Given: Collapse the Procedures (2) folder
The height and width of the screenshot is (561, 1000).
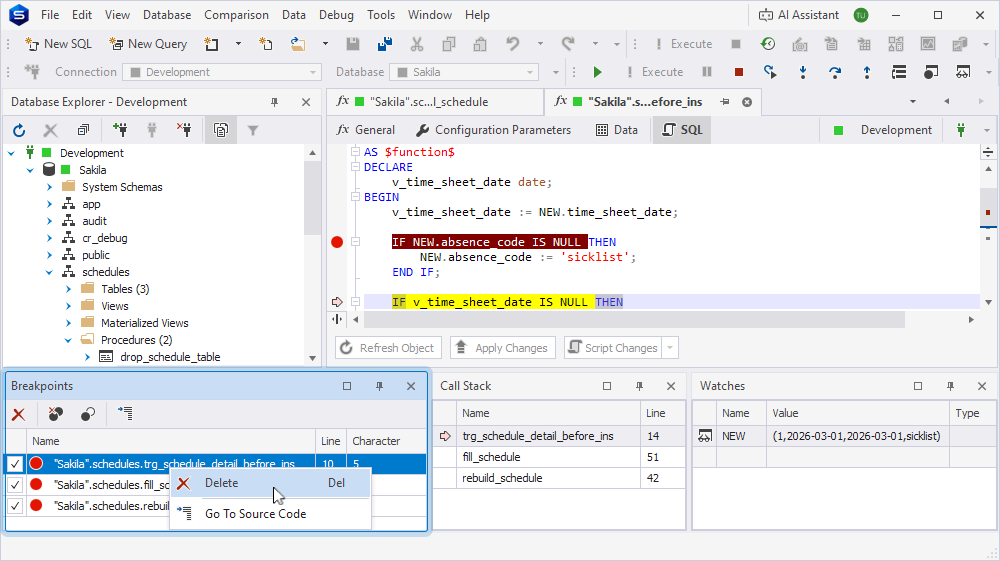Looking at the screenshot, I should (68, 340).
